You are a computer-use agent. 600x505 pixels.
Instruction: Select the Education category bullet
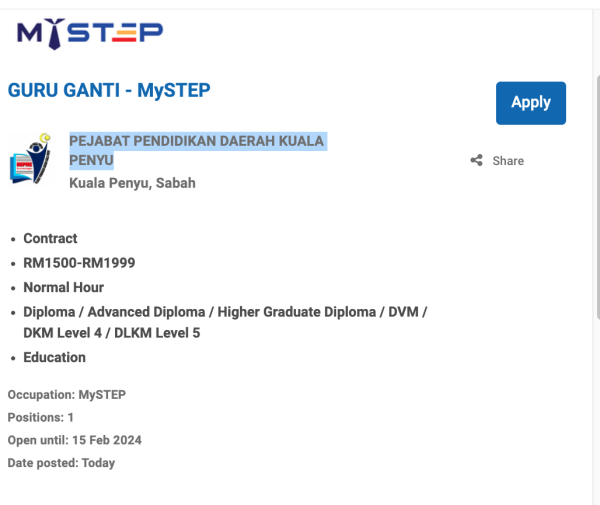54,357
